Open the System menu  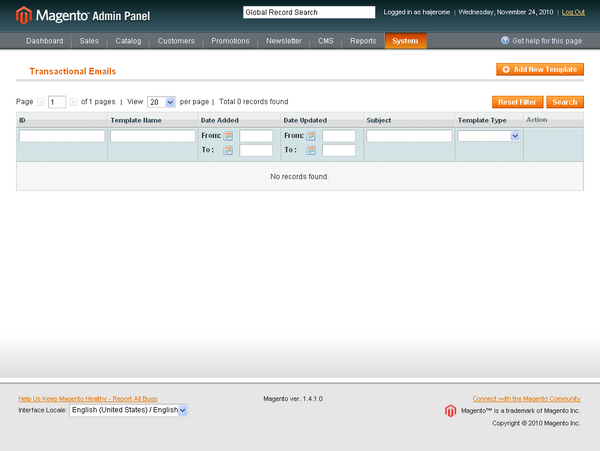tap(405, 41)
